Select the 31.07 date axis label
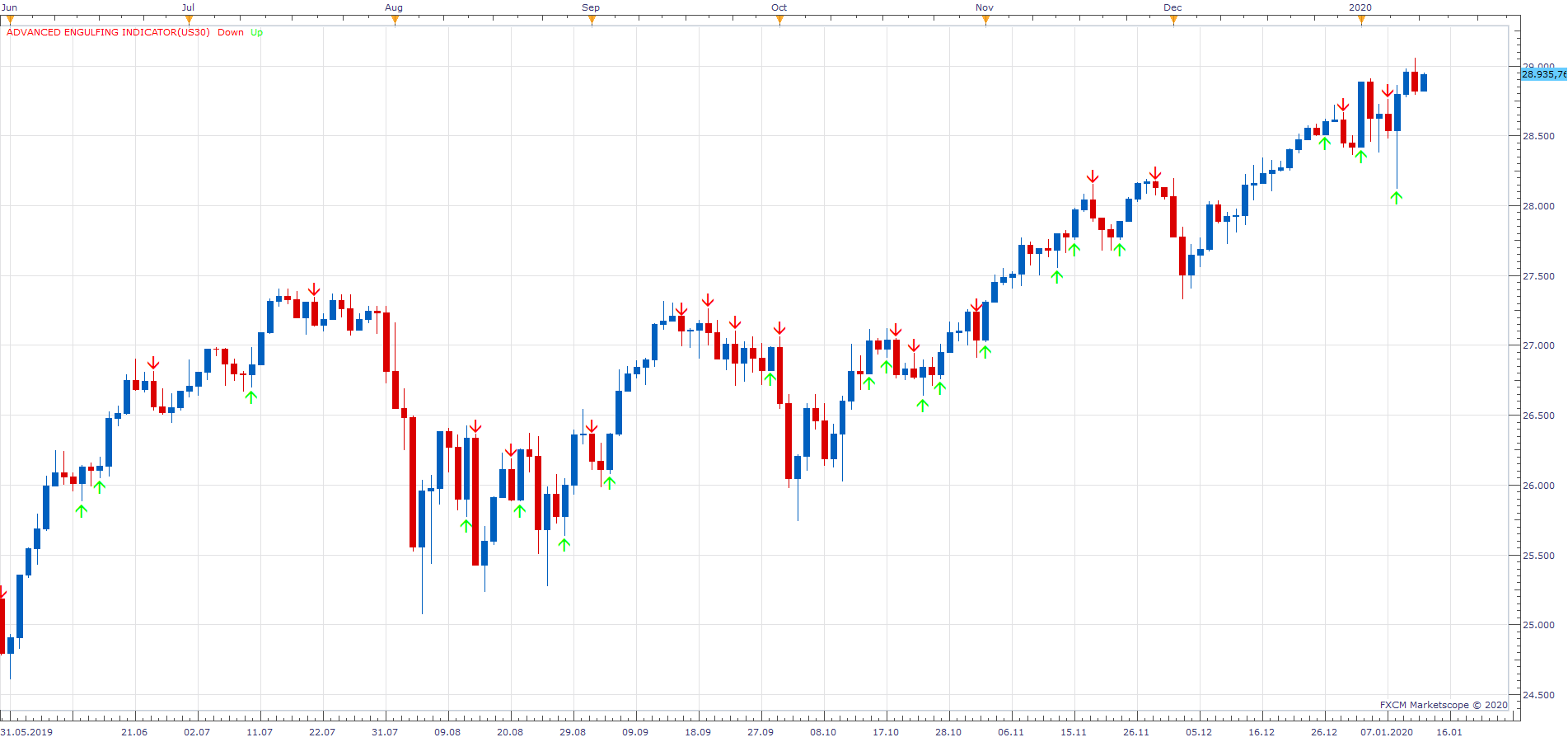 (385, 732)
